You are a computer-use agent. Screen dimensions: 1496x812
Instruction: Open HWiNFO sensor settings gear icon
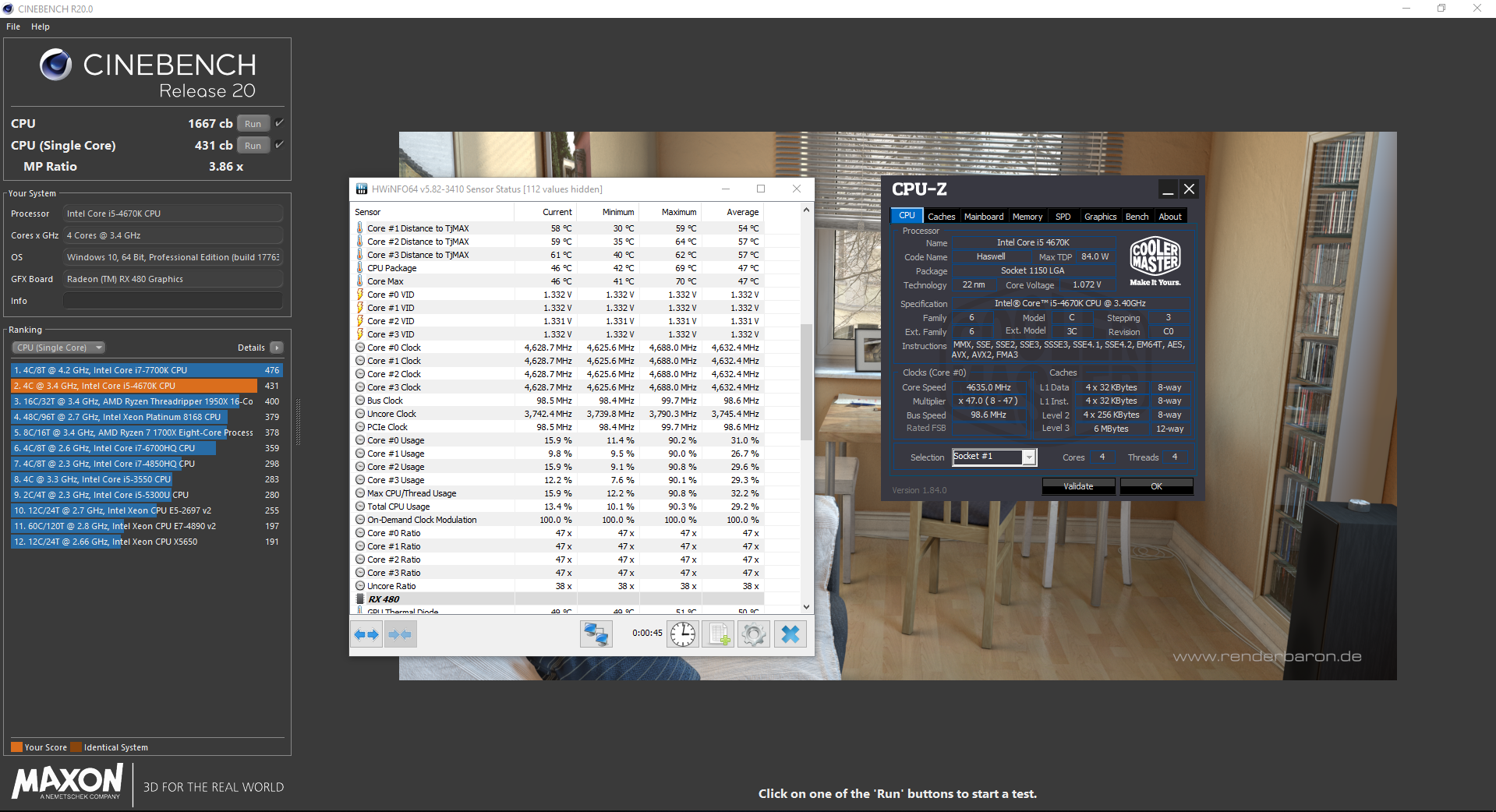[753, 634]
